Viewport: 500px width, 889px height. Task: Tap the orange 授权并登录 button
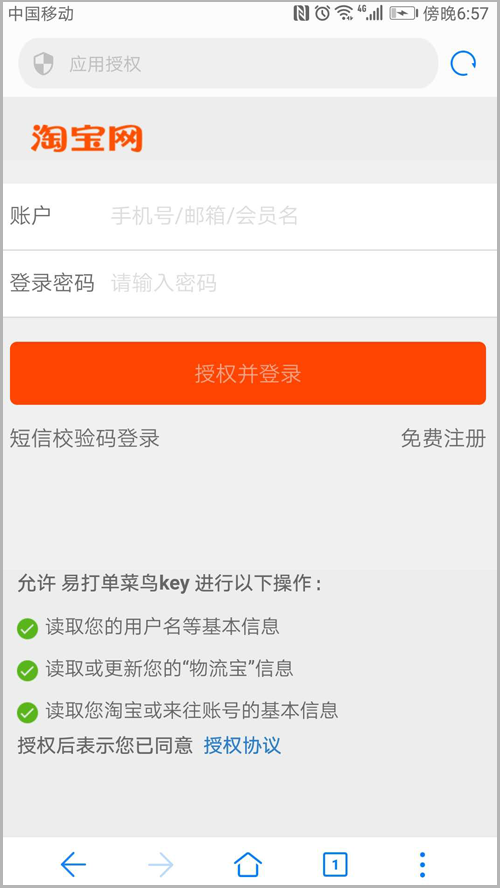tap(248, 373)
